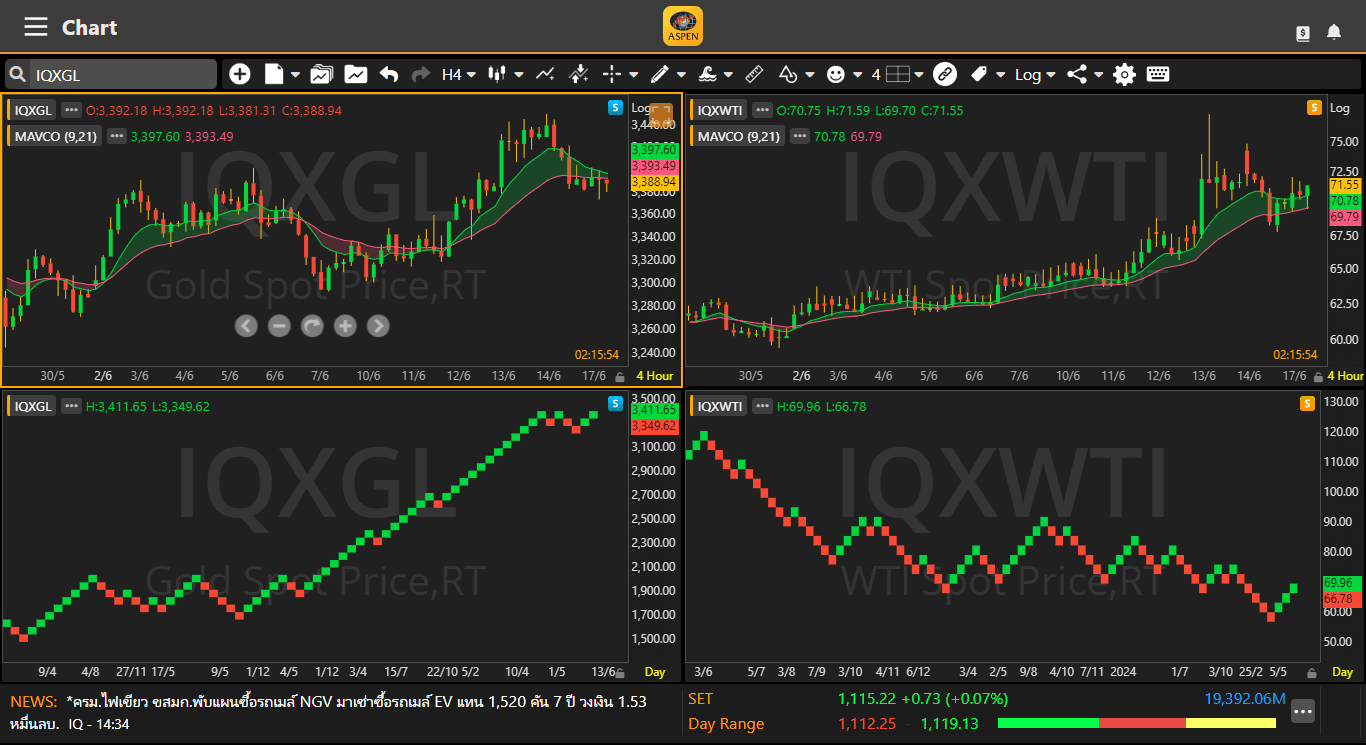Select the ruler measurement tool
This screenshot has width=1366, height=745.
(755, 74)
